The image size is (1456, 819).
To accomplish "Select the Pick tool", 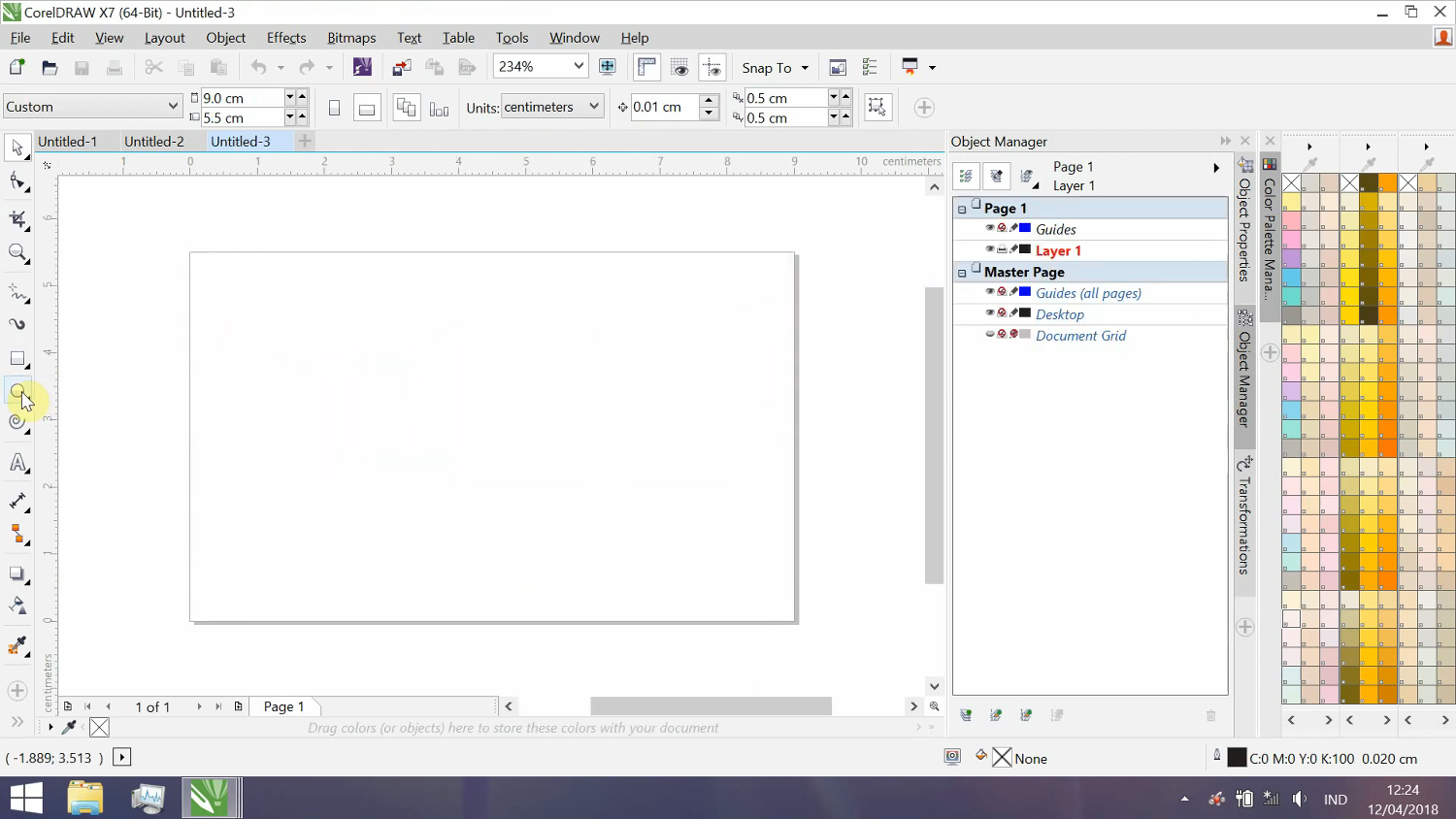I will pyautogui.click(x=17, y=147).
